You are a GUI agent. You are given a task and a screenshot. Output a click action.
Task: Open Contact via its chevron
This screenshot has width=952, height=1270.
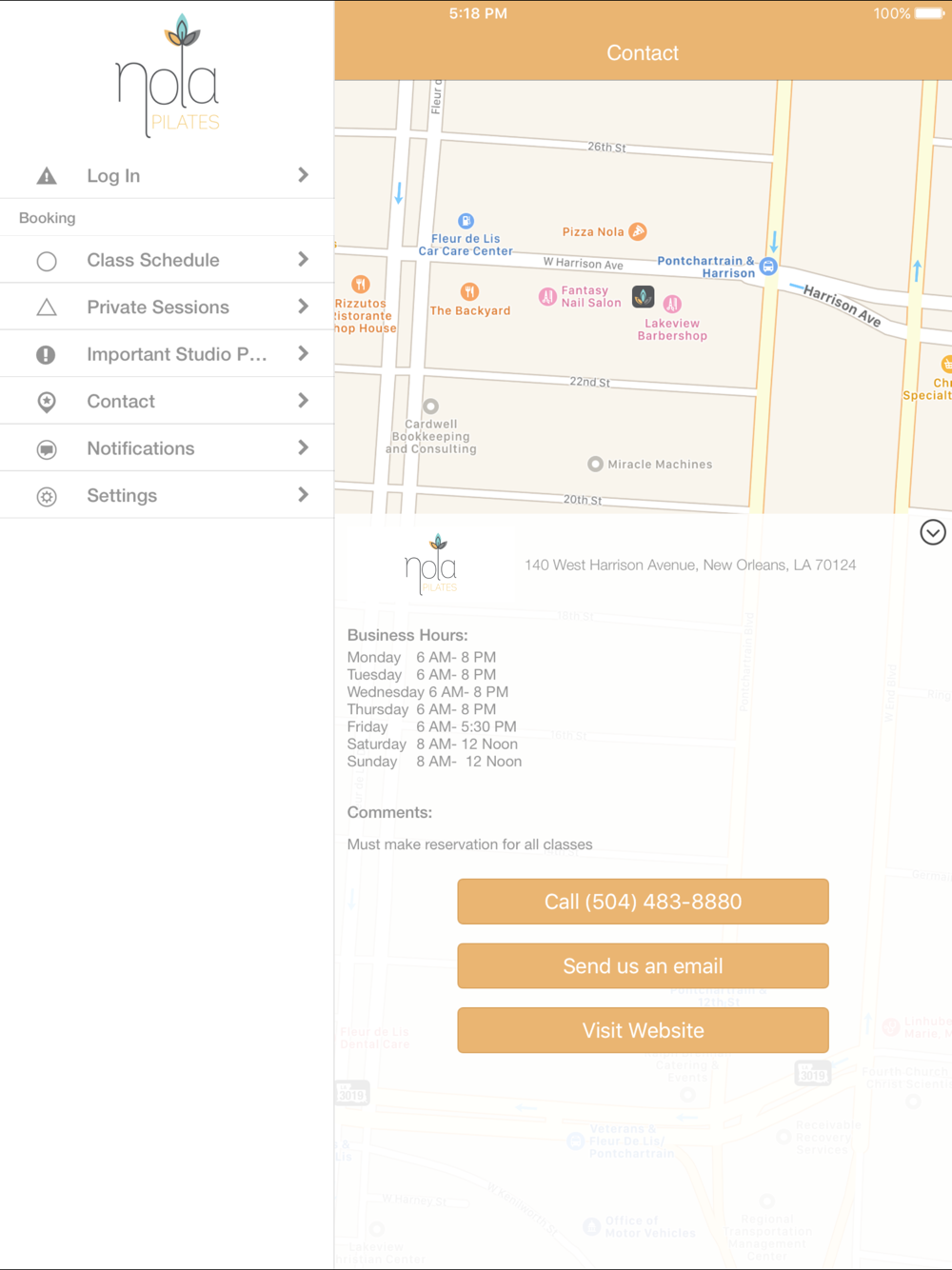pos(303,401)
